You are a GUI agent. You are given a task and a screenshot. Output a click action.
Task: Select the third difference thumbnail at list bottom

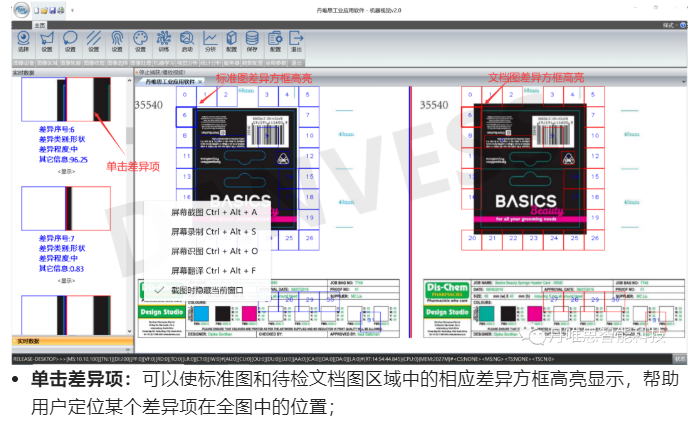[66, 315]
